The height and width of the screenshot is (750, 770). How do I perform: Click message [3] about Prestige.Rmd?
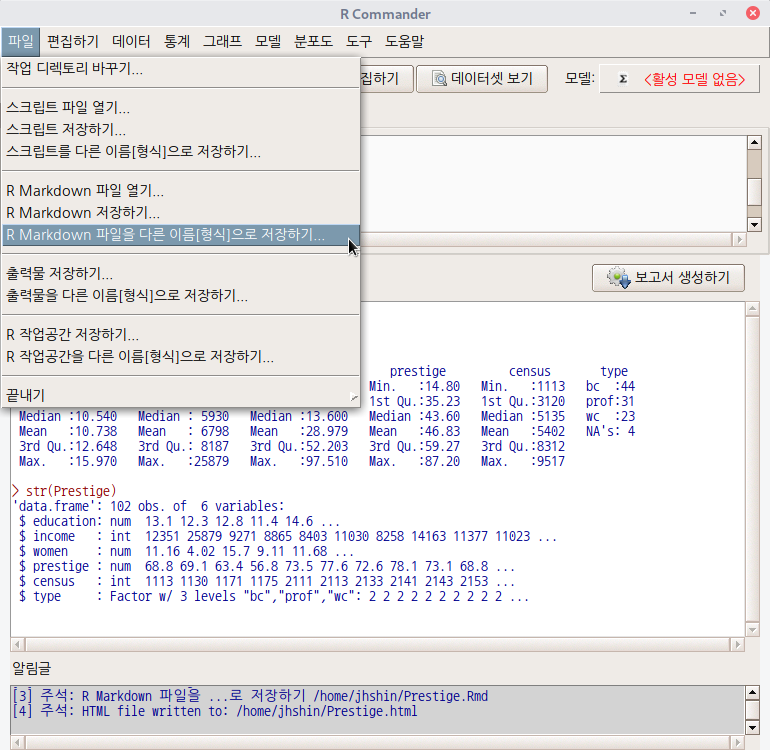(250, 696)
